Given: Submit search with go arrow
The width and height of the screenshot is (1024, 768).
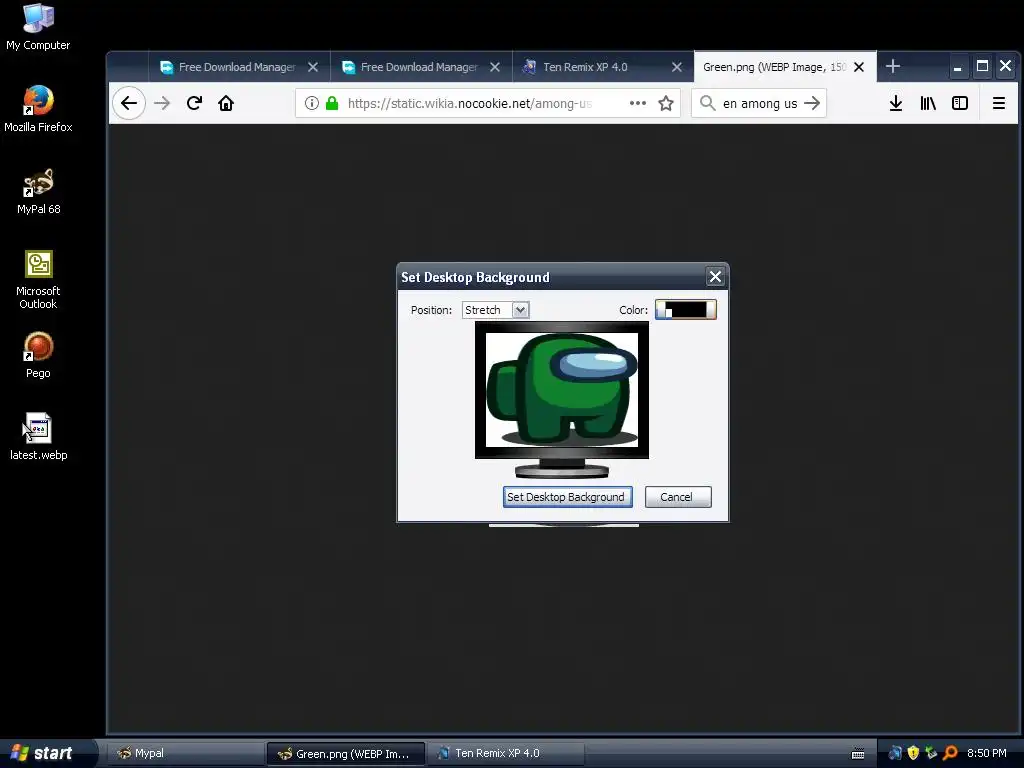Looking at the screenshot, I should click(x=812, y=103).
